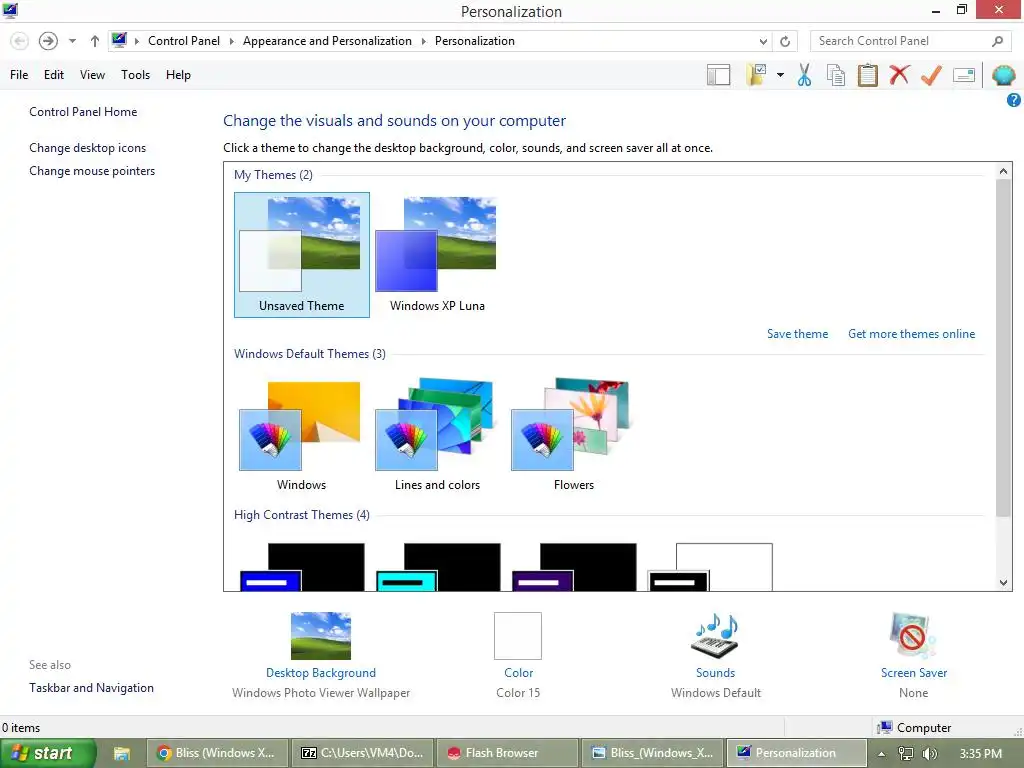Image resolution: width=1024 pixels, height=768 pixels.
Task: Click the Refresh button in address bar
Action: pyautogui.click(x=785, y=41)
